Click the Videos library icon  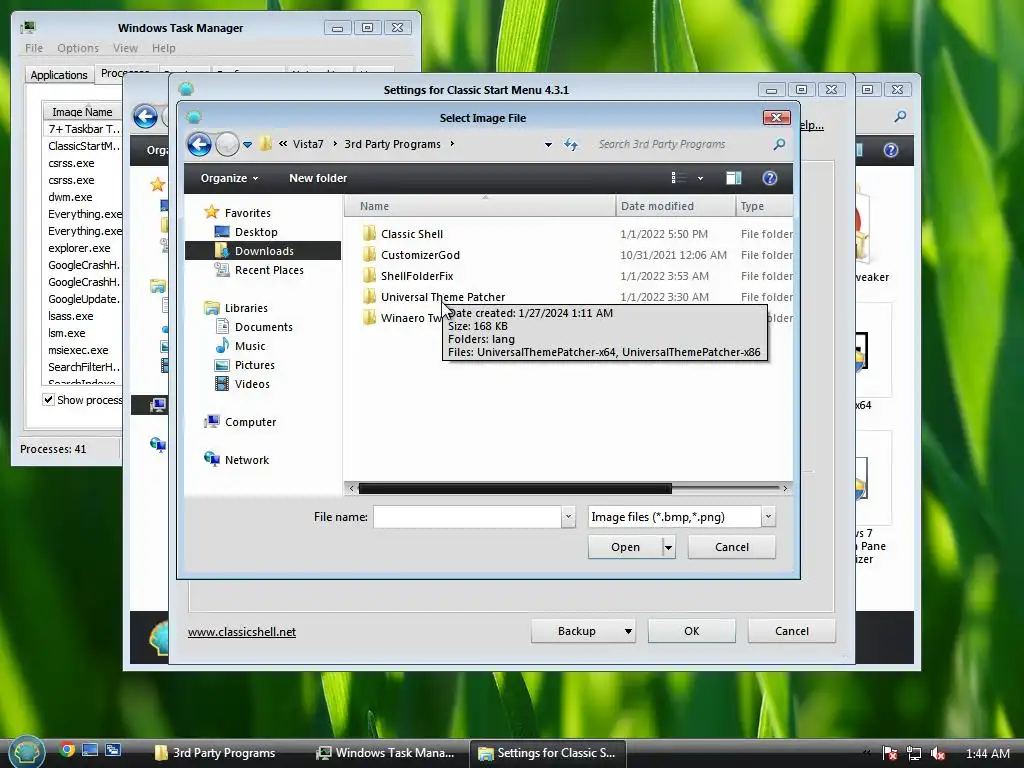tap(222, 384)
